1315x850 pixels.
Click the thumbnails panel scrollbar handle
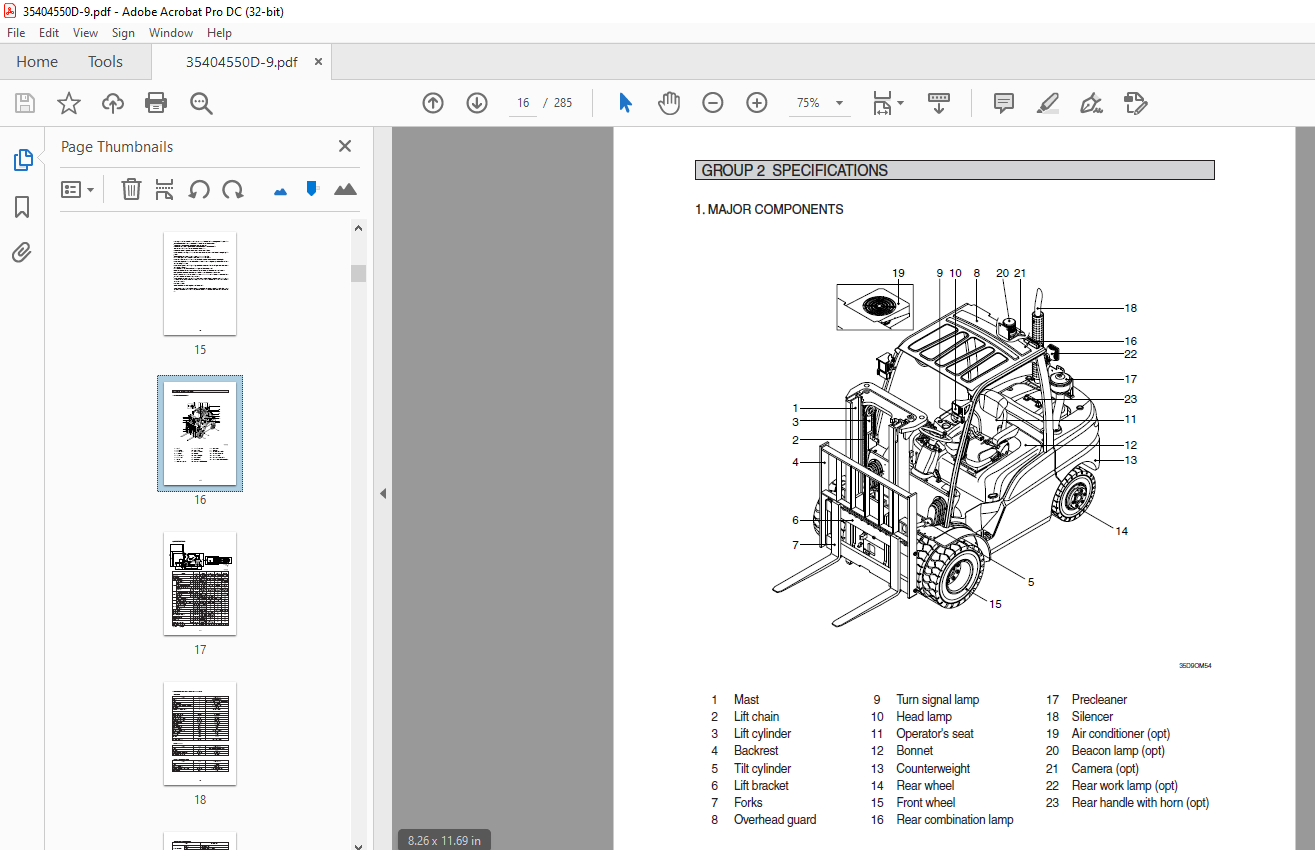click(x=358, y=273)
